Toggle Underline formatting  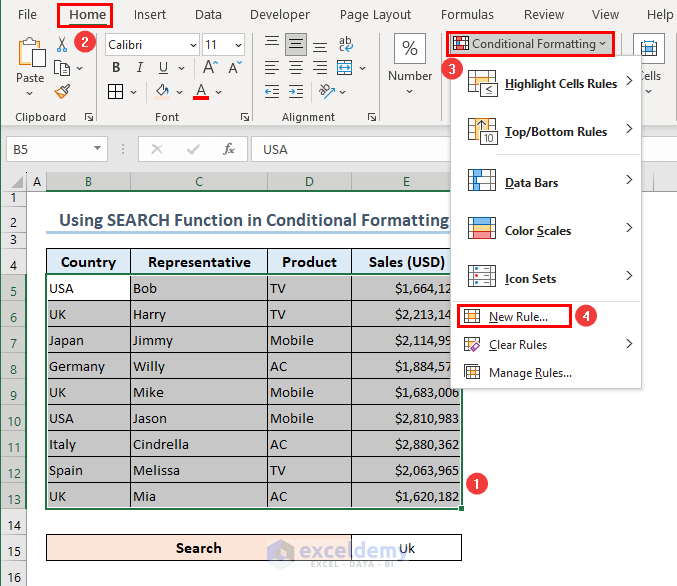point(162,68)
